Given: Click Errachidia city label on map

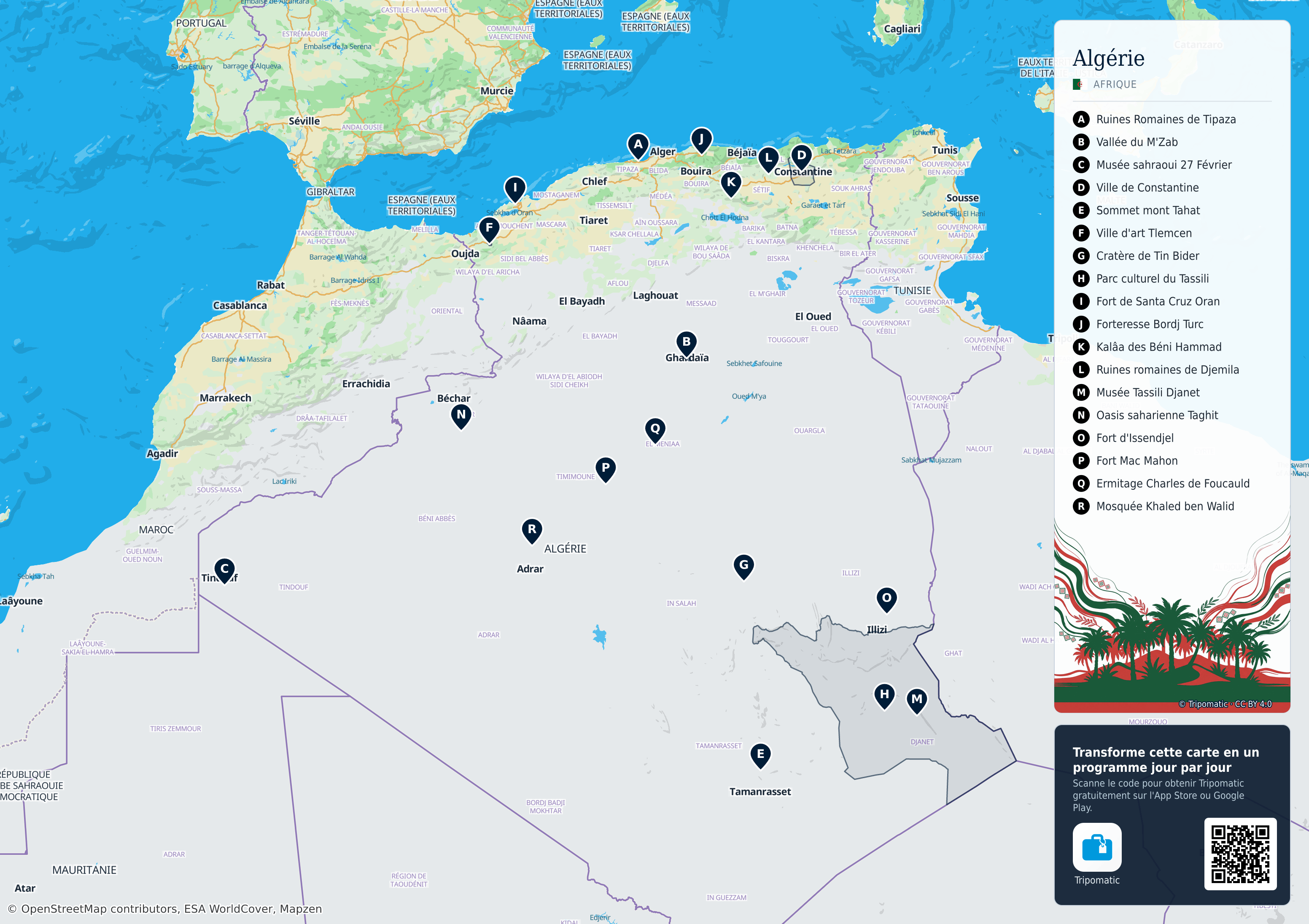Looking at the screenshot, I should 366,384.
